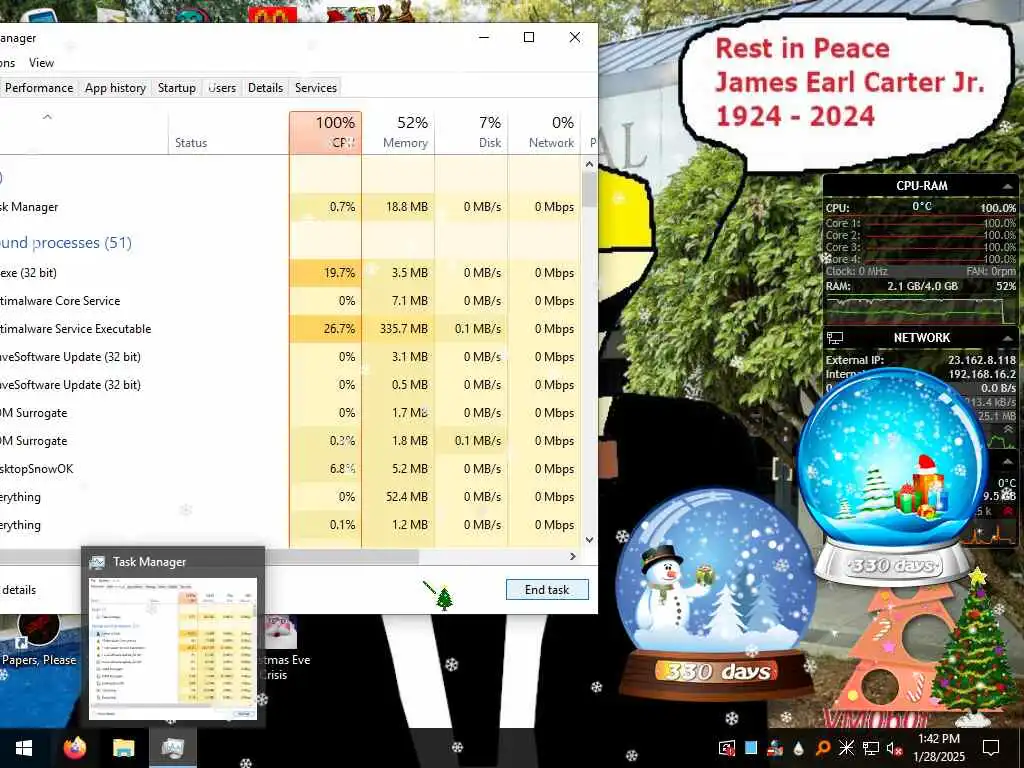Click the sort caret above the Name column
The image size is (1024, 768).
[x=47, y=118]
